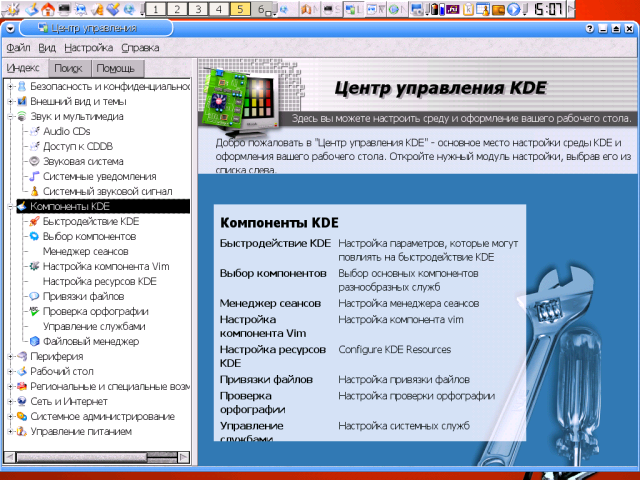Expand the Рабочий стол tree node
This screenshot has width=640, height=480.
click(x=10, y=371)
